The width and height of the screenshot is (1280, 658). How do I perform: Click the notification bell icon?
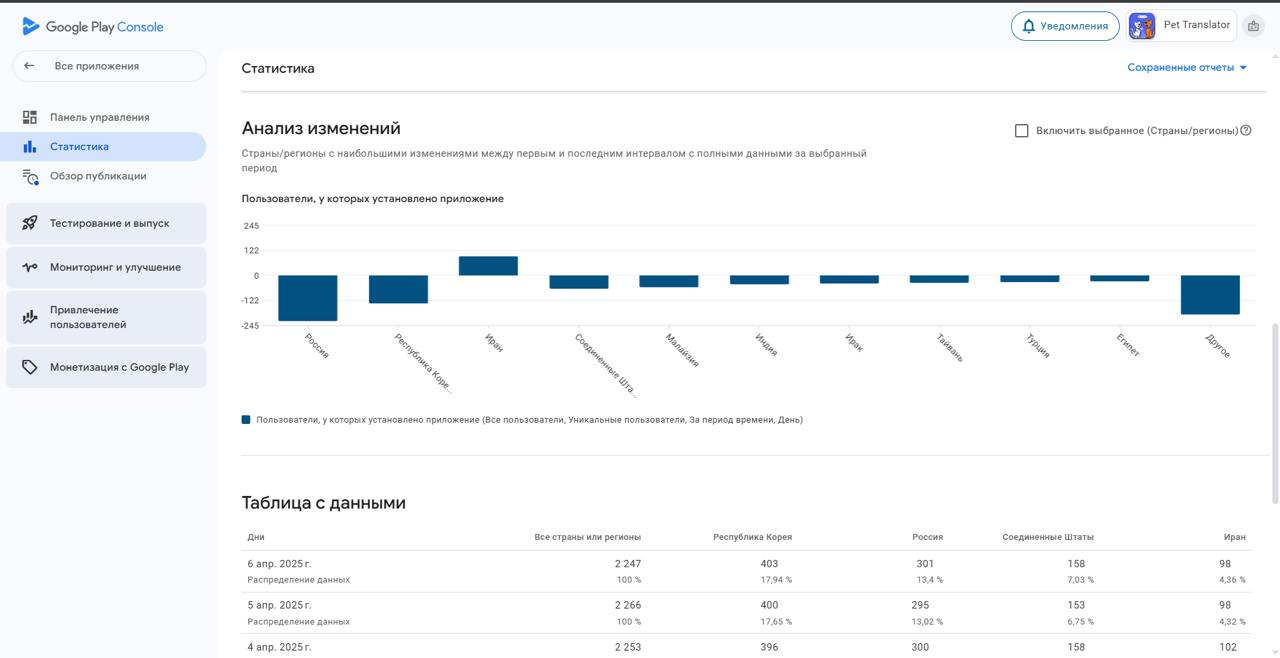coord(1028,25)
